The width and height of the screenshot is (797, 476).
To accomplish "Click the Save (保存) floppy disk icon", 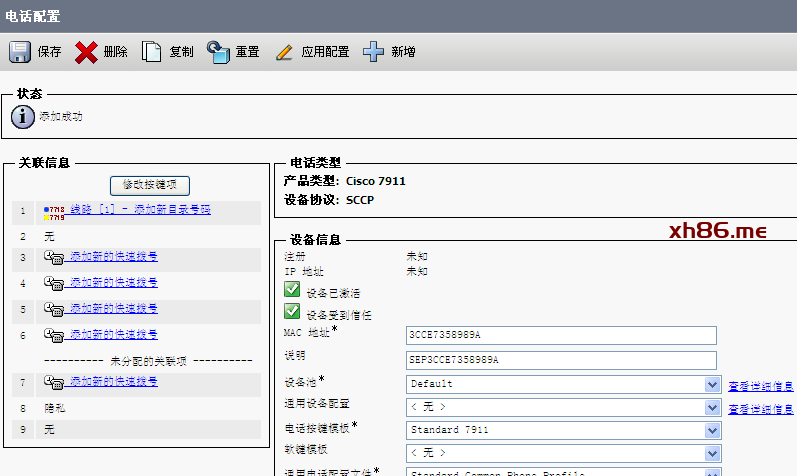I will [x=20, y=52].
